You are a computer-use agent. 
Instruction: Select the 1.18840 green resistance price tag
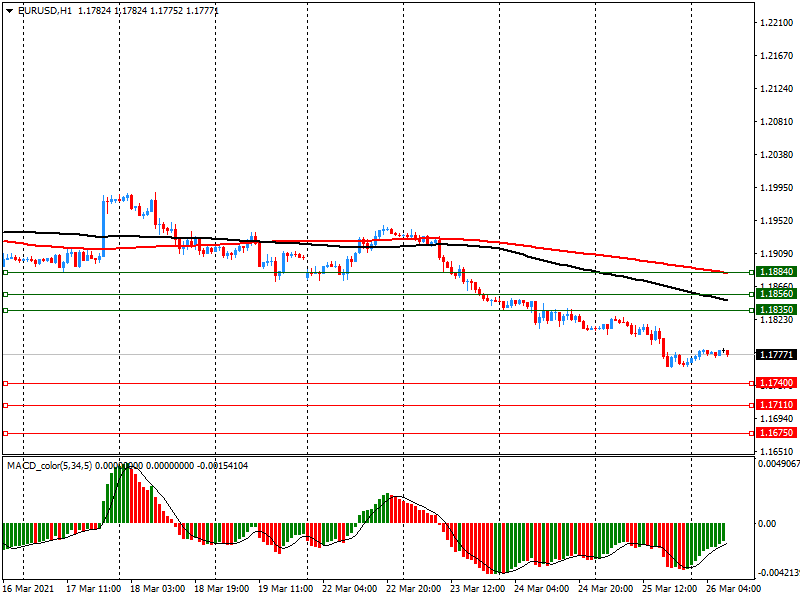776,272
